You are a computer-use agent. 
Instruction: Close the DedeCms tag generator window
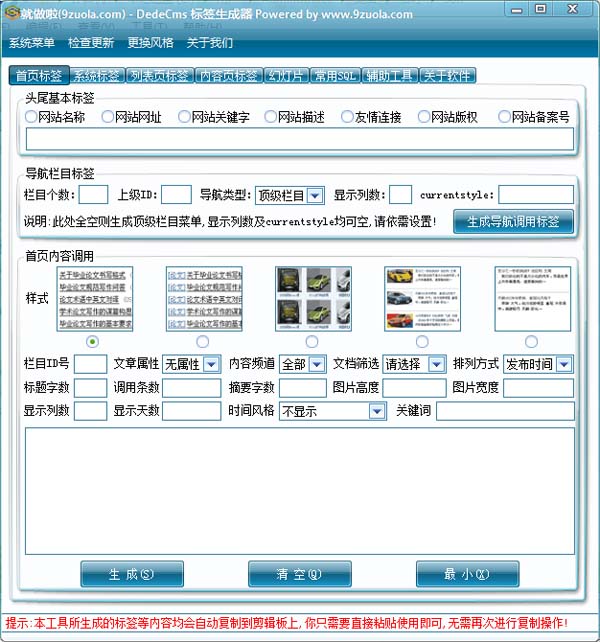click(x=573, y=9)
